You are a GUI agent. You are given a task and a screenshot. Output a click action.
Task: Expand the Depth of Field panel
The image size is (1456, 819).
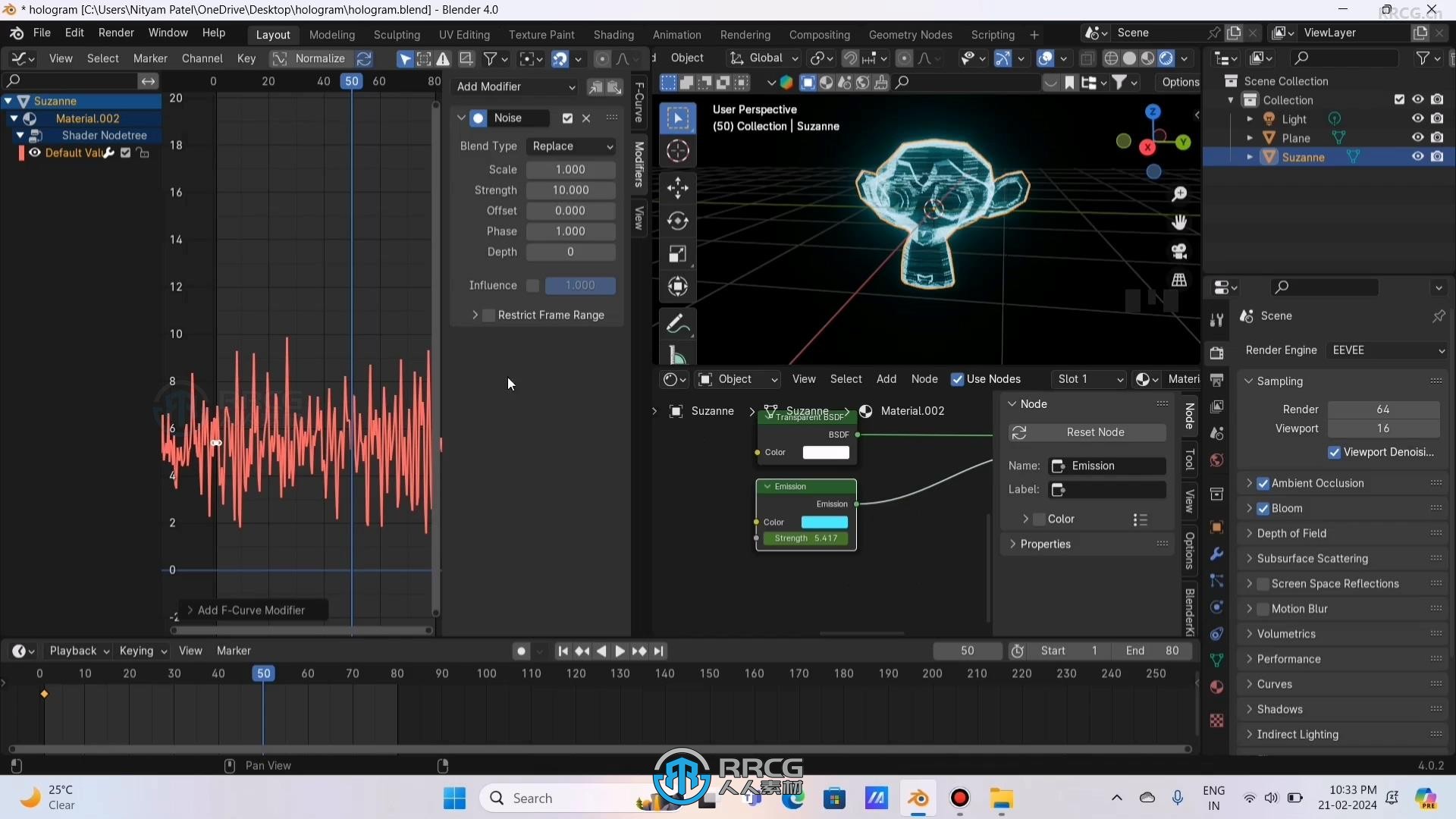[1291, 533]
